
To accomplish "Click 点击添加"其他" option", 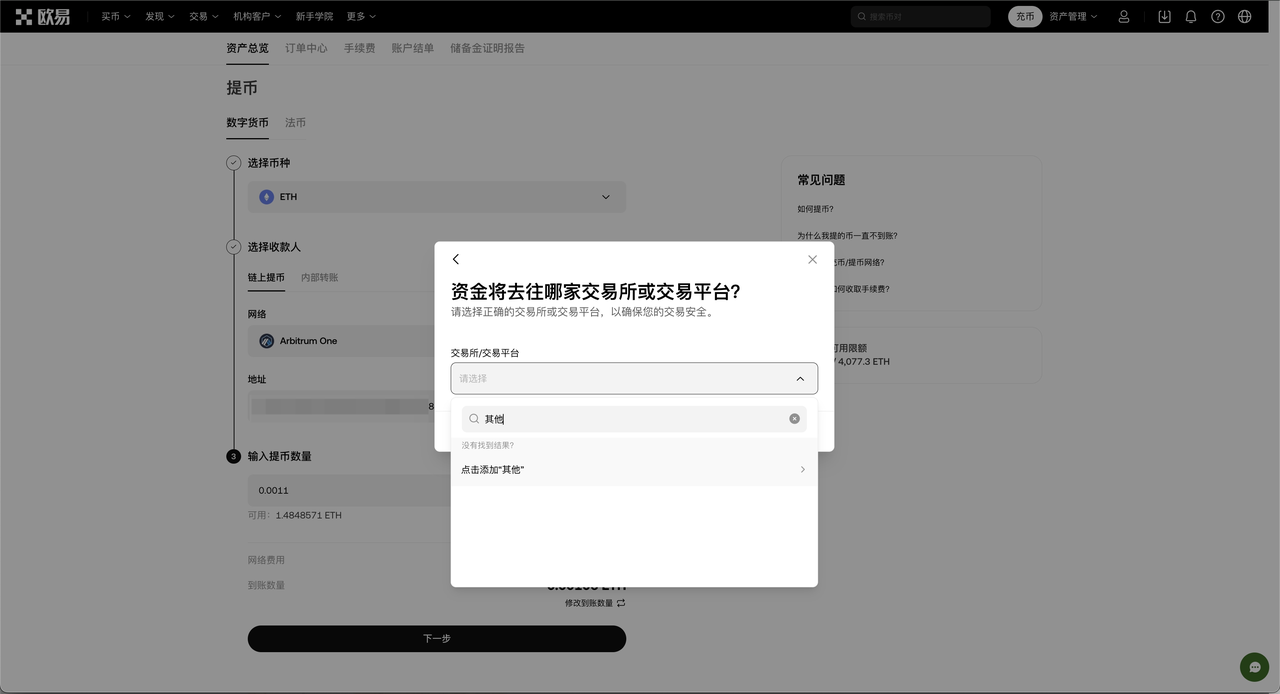I will click(x=634, y=469).
